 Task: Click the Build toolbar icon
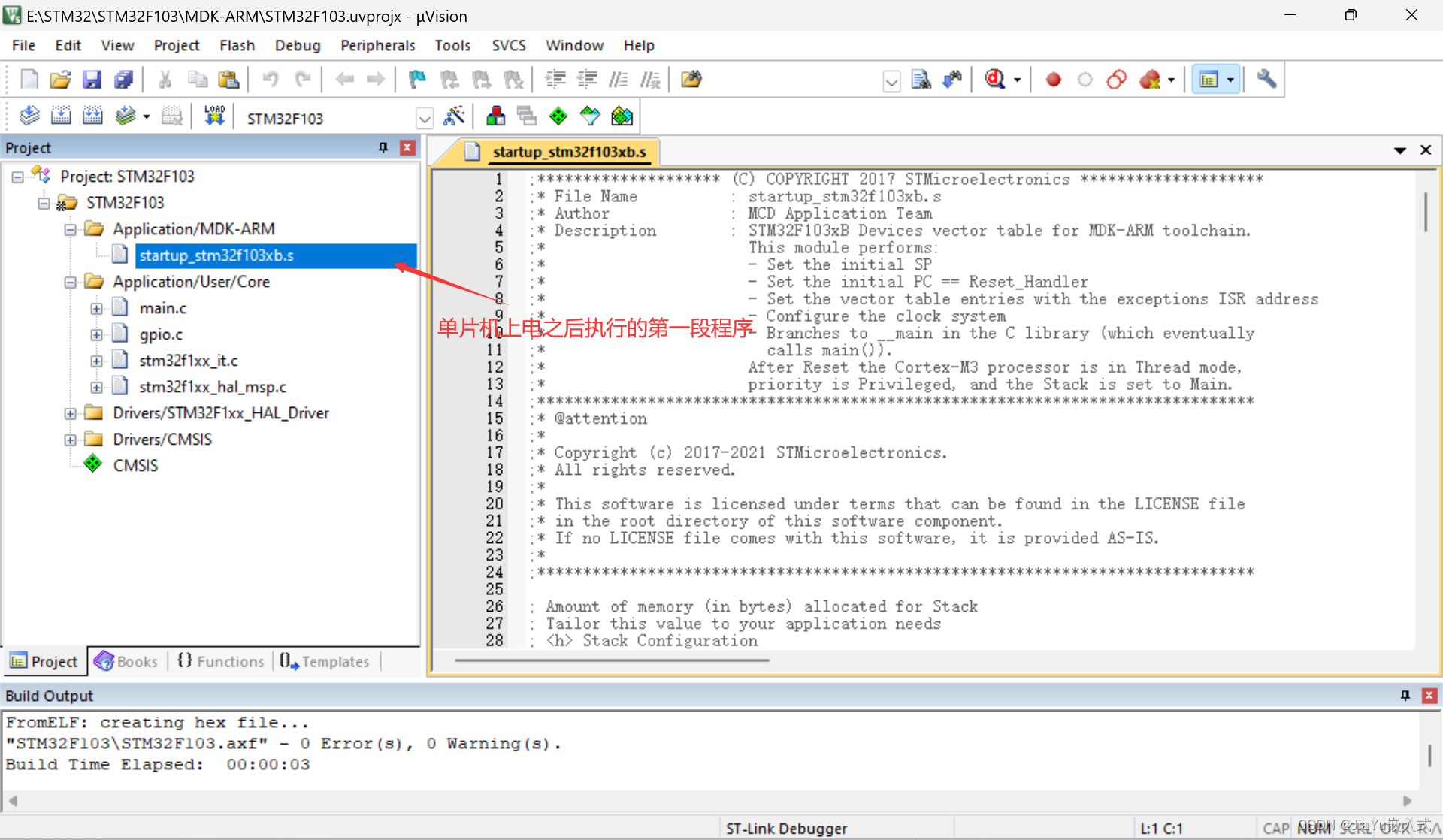coord(60,116)
